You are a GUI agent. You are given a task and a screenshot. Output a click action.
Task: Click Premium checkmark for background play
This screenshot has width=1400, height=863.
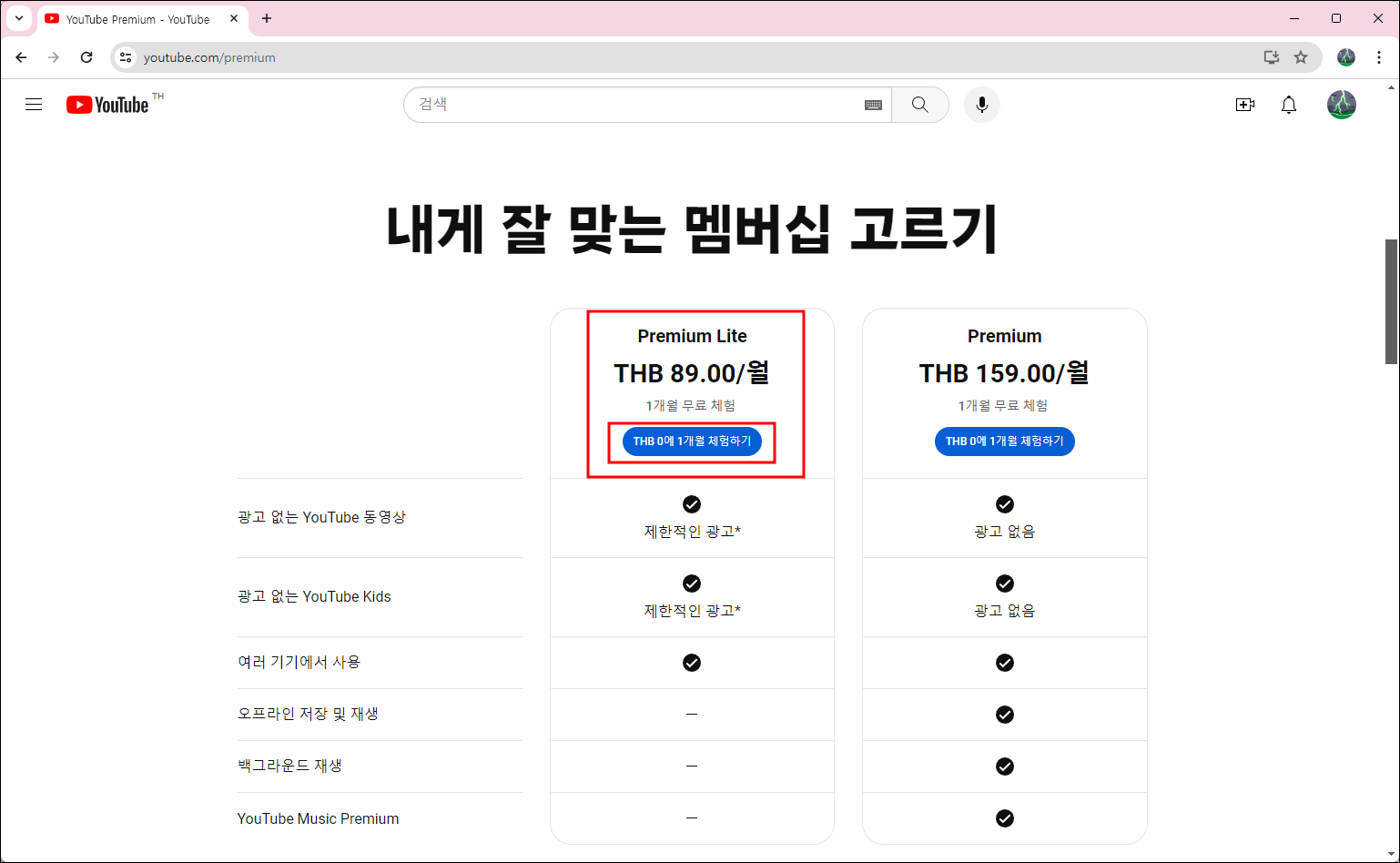point(1005,767)
